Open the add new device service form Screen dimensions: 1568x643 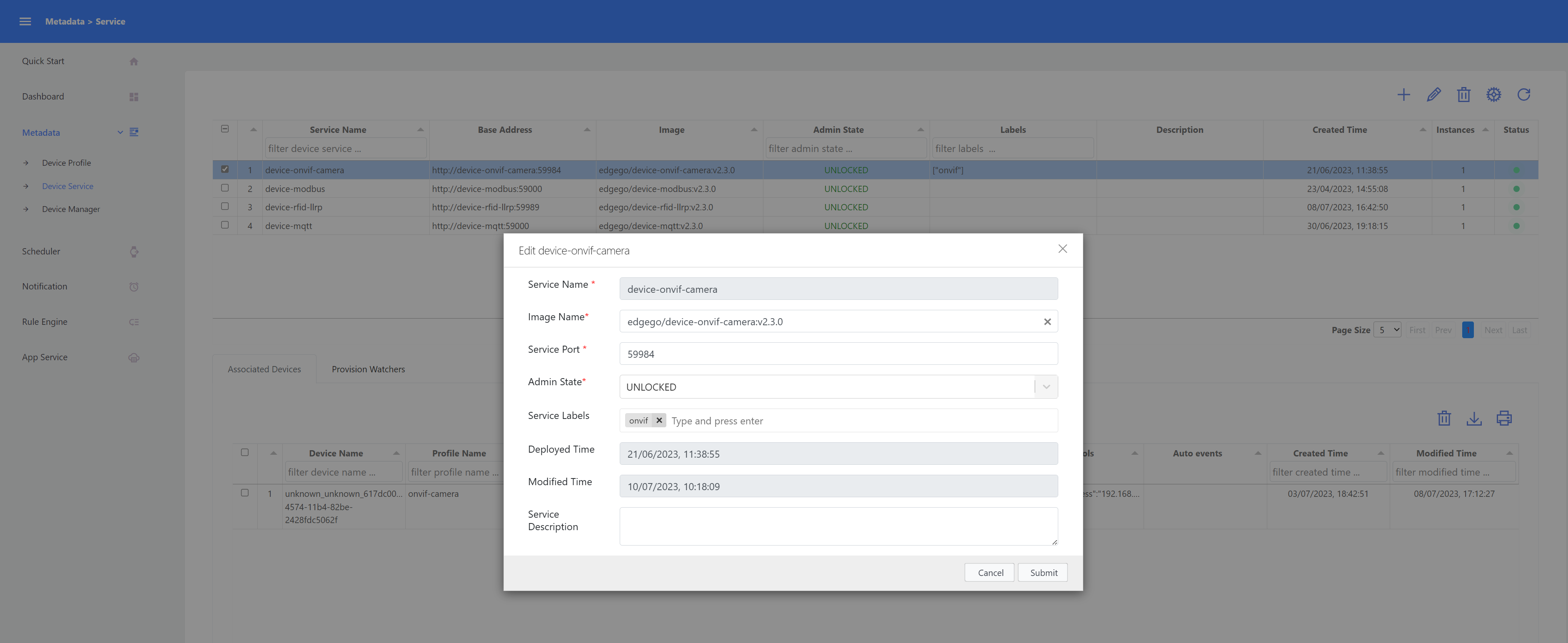1403,95
